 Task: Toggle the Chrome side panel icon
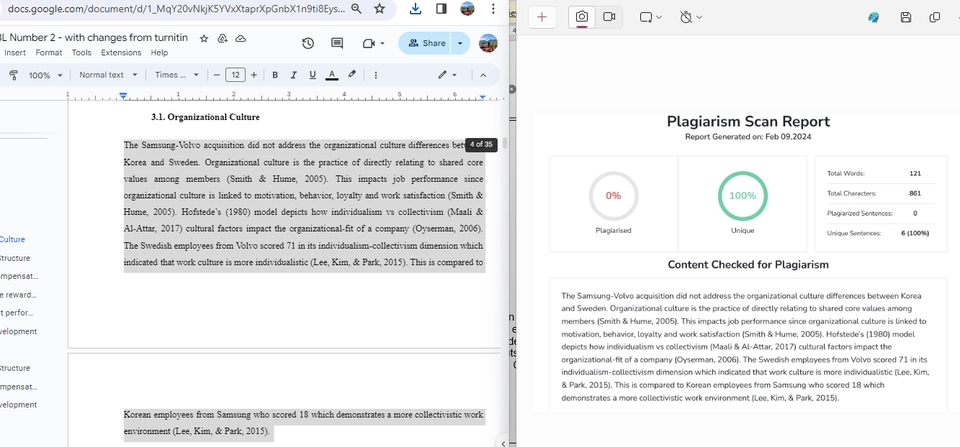(x=441, y=9)
